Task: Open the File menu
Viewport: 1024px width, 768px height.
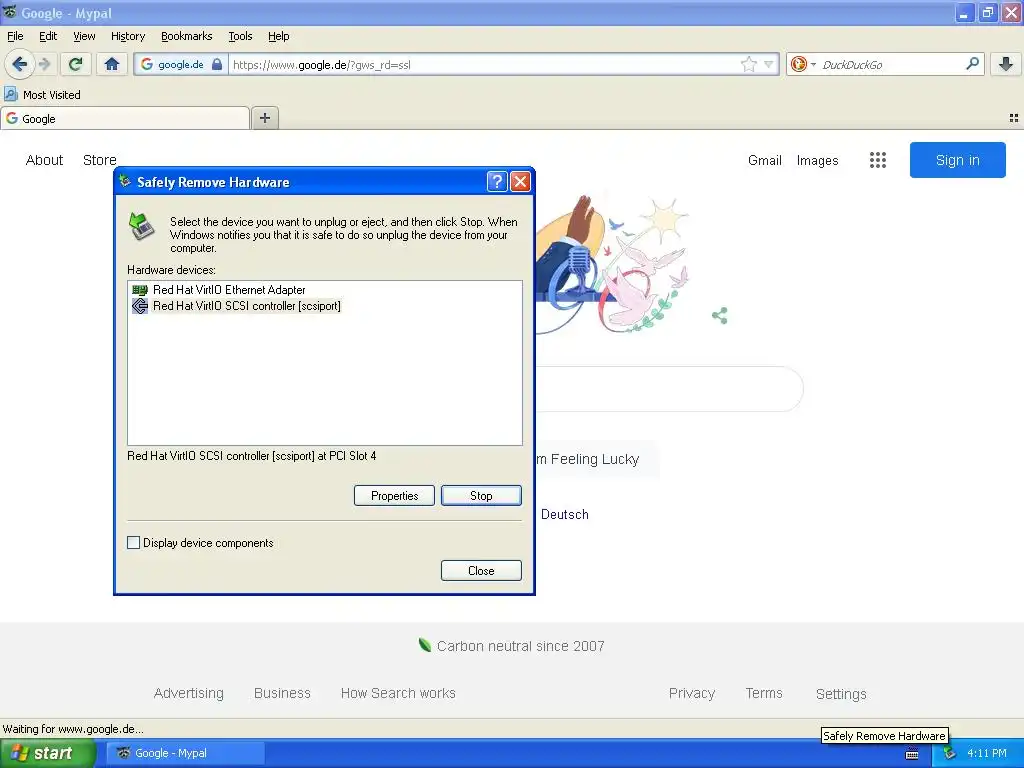Action: click(x=15, y=36)
